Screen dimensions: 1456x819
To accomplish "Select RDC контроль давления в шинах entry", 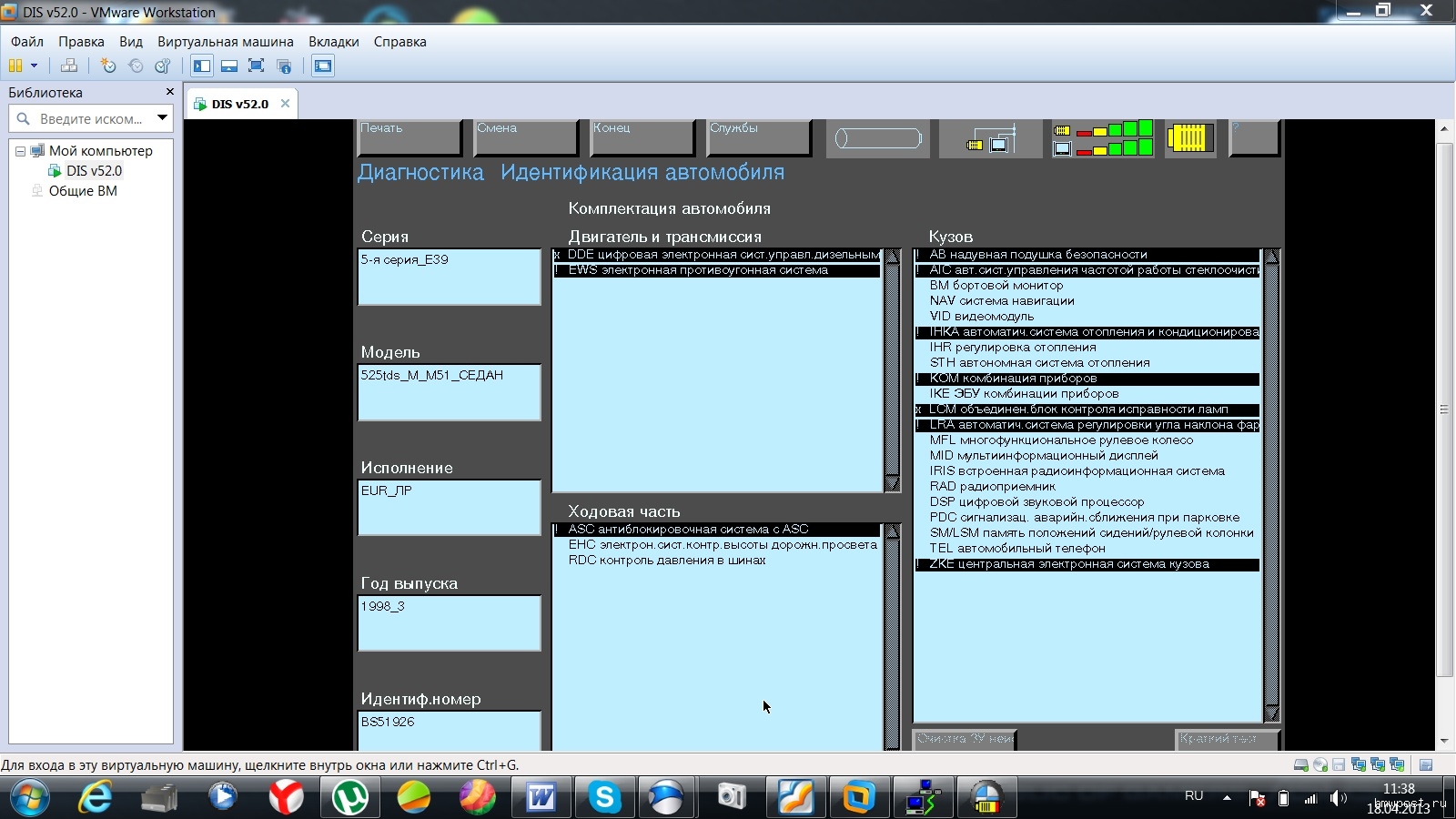I will click(666, 561).
